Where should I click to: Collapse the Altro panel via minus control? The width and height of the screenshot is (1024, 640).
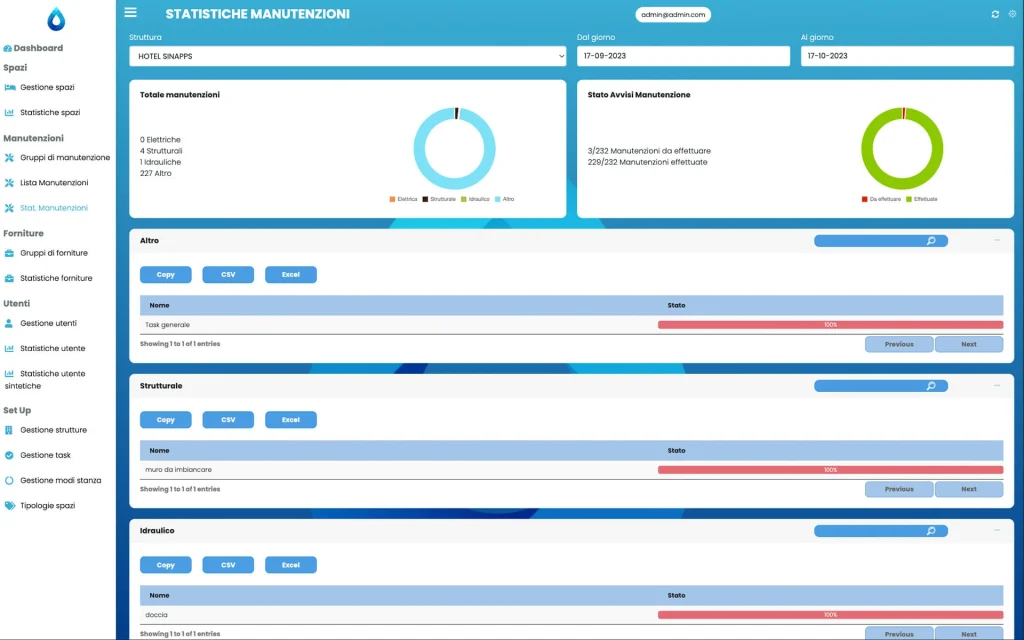pos(996,241)
